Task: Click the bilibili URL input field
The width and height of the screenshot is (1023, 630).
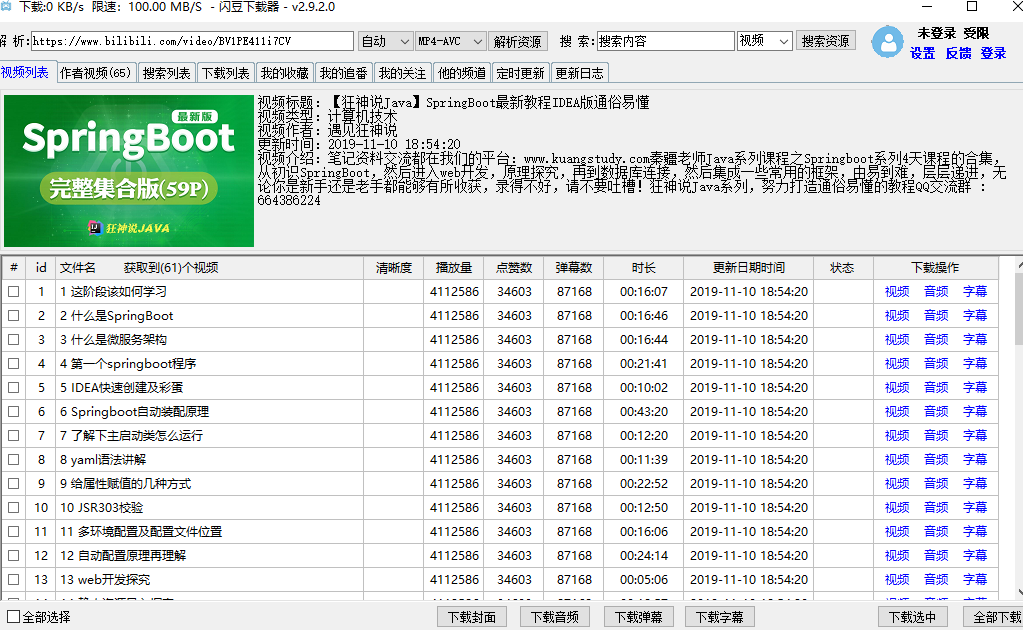Action: pos(192,41)
